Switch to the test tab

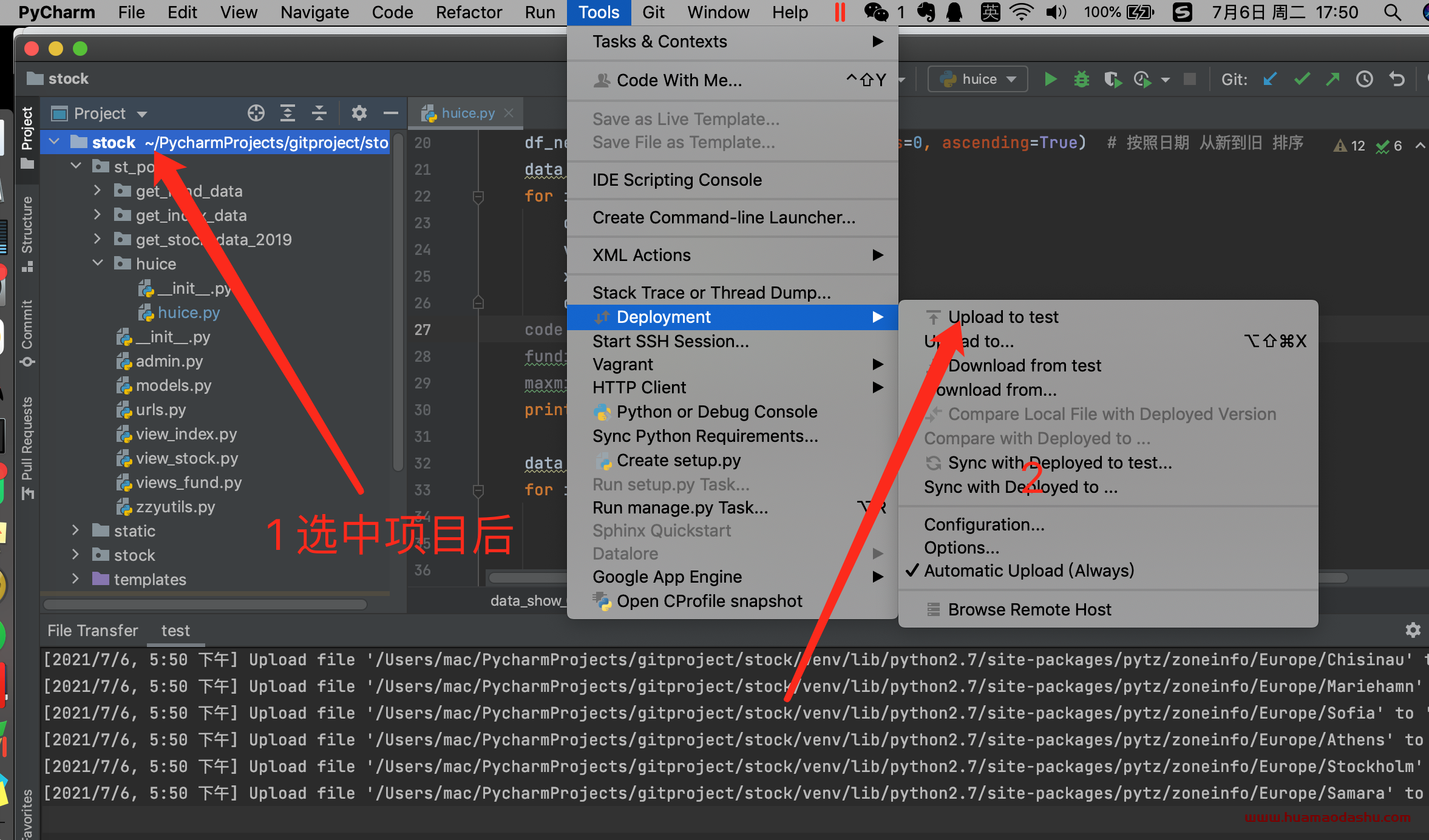175,631
